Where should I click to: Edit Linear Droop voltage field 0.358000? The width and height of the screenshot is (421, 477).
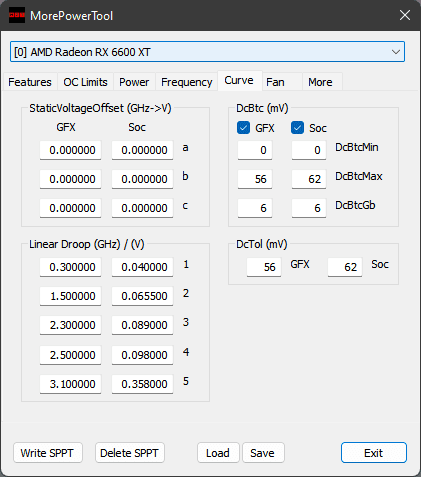(x=142, y=384)
